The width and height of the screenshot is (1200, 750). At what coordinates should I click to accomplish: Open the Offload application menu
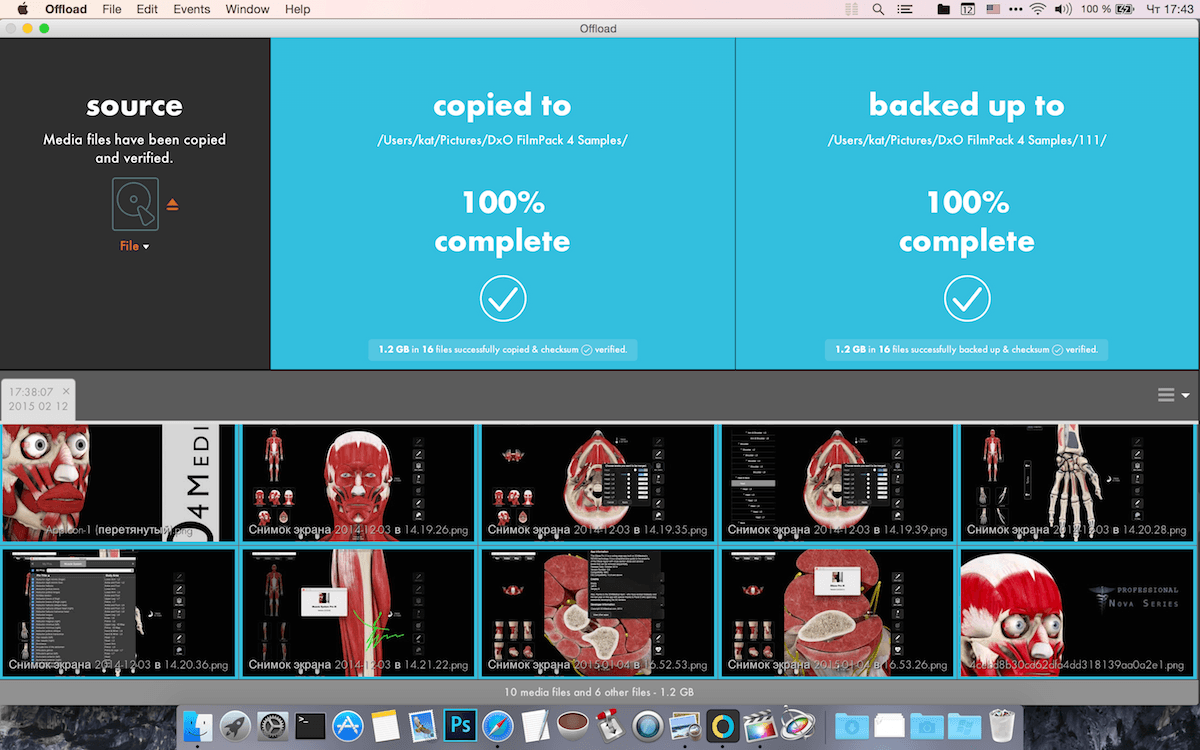coord(64,9)
